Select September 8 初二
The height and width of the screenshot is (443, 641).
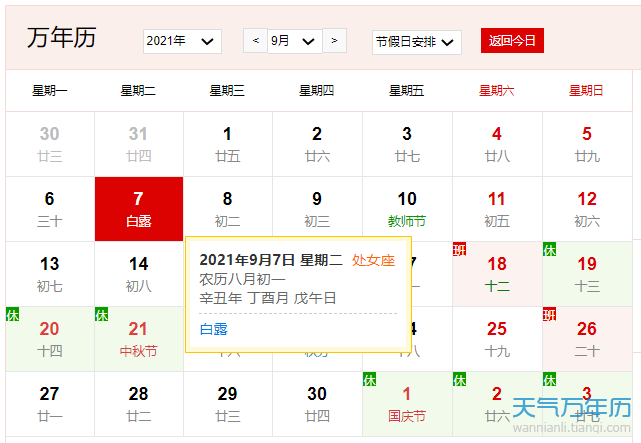pos(228,207)
